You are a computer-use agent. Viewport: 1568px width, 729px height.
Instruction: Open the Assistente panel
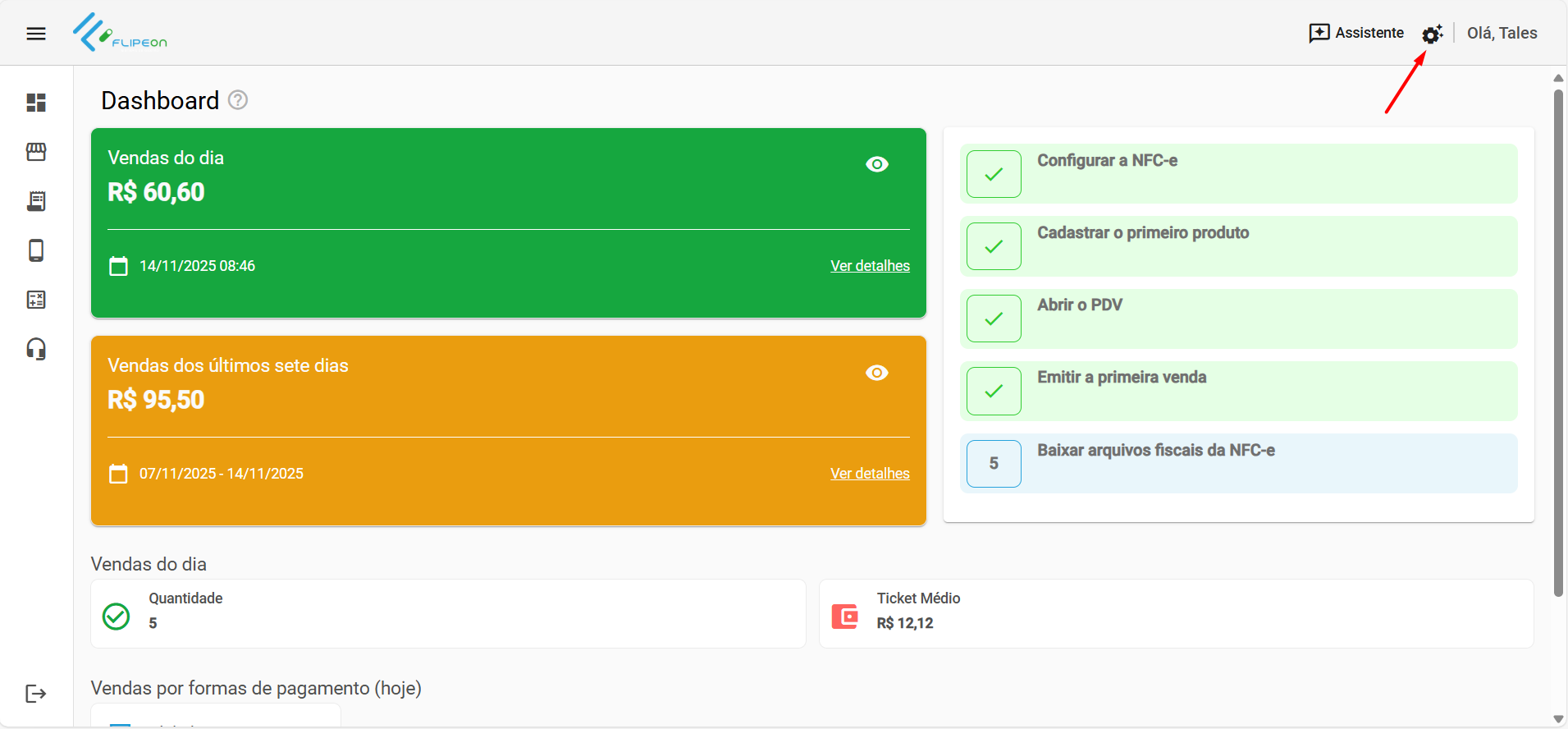click(1356, 33)
